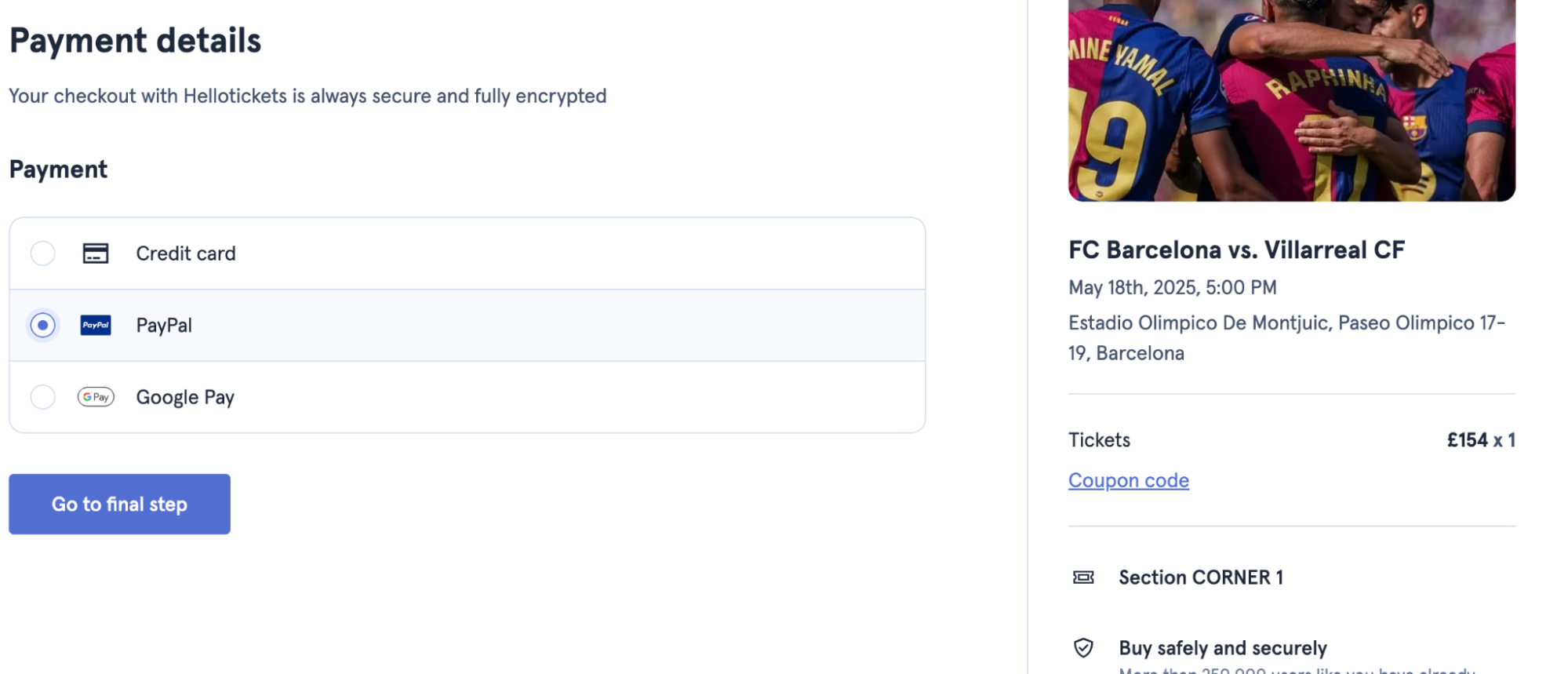Select the Credit card radio button
The image size is (1568, 674).
(42, 253)
